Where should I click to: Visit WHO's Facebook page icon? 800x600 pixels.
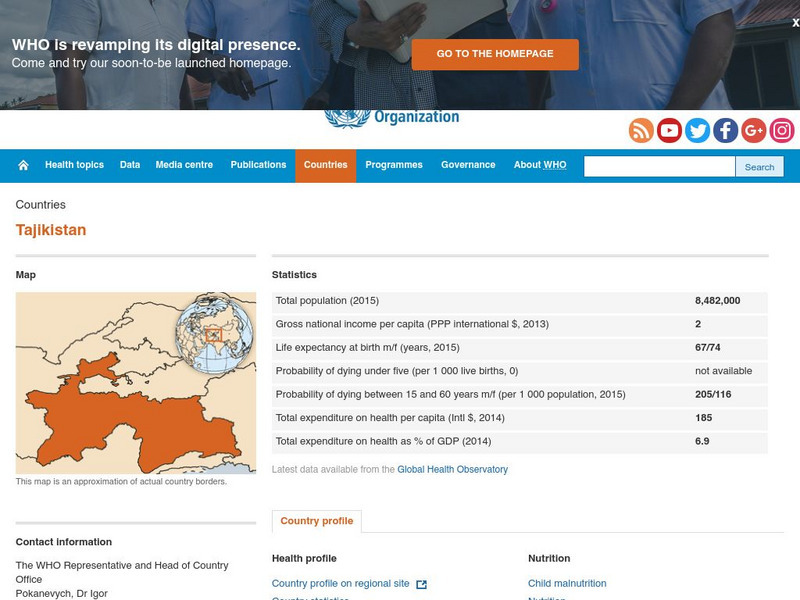725,129
